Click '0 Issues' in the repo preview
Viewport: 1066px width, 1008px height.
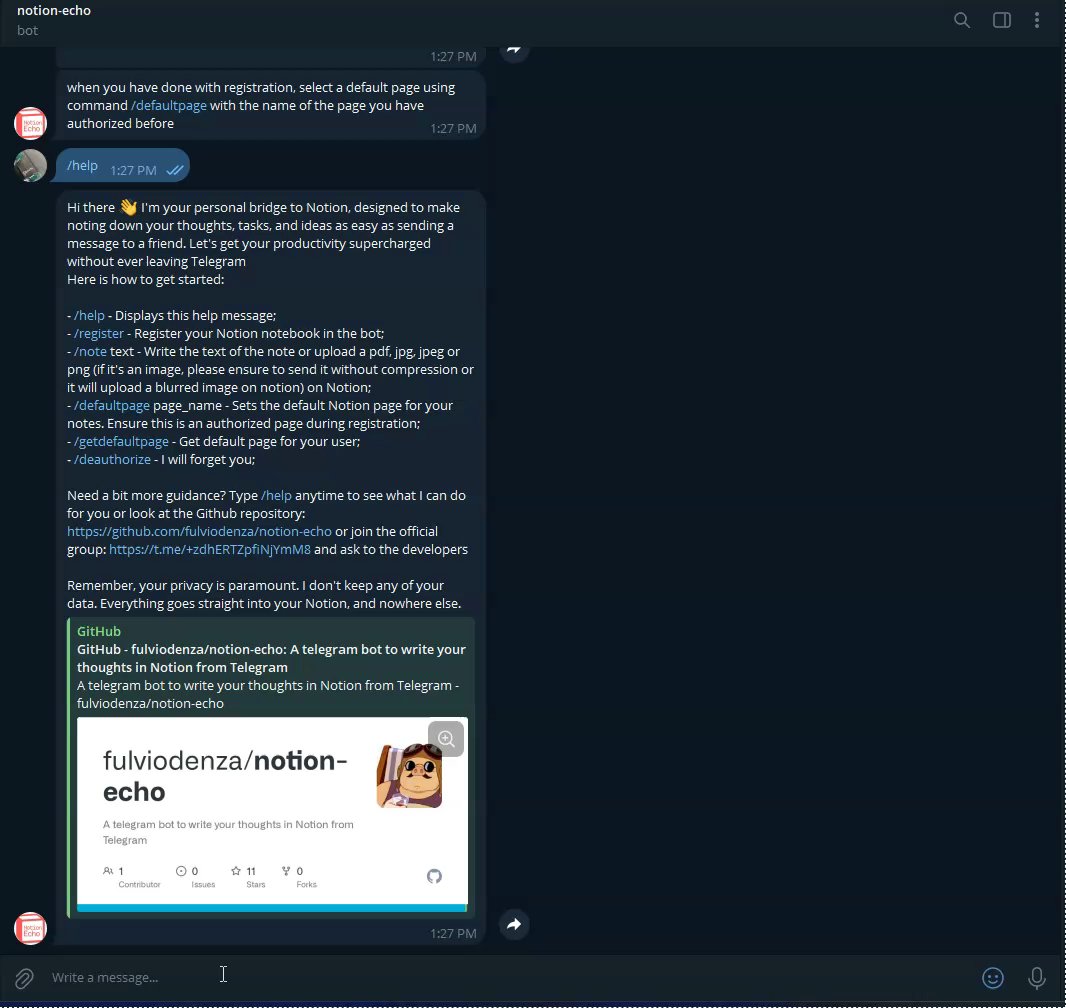pyautogui.click(x=196, y=877)
